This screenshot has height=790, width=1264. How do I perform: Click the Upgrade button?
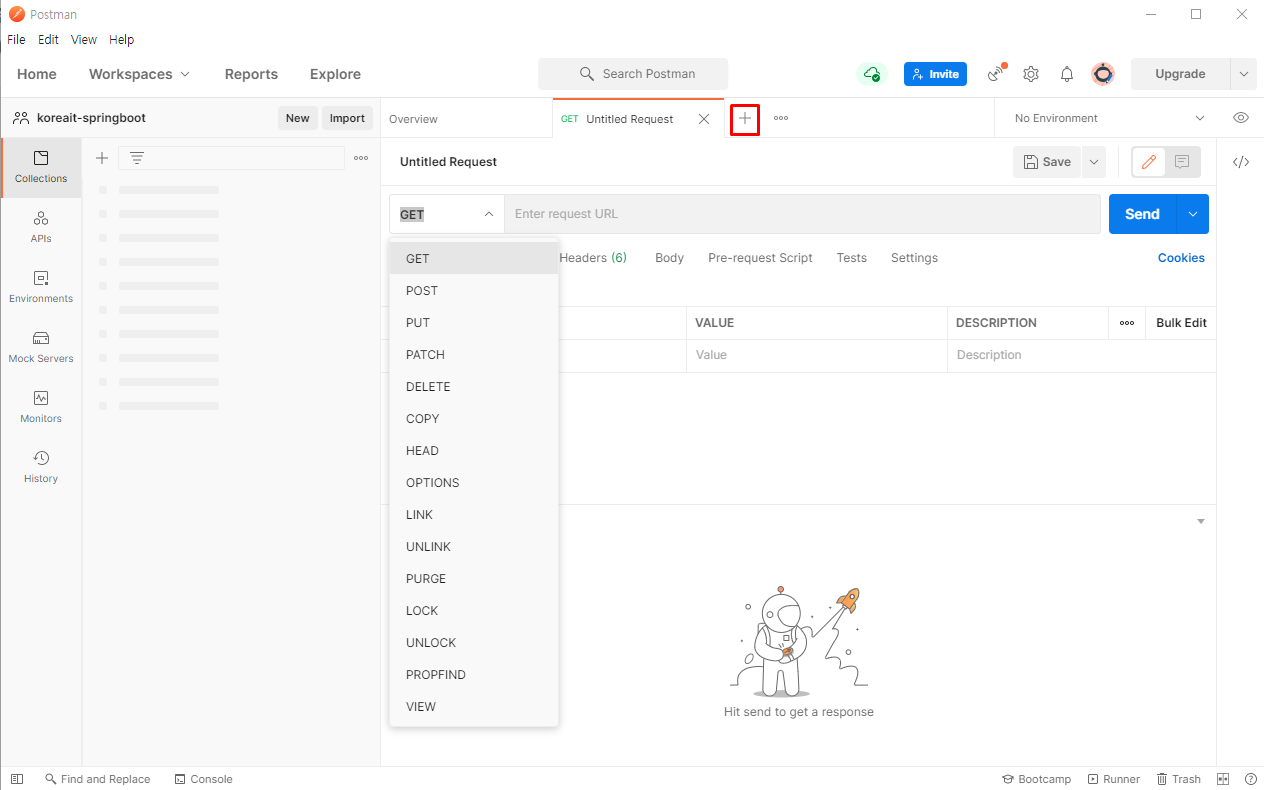pos(1181,74)
